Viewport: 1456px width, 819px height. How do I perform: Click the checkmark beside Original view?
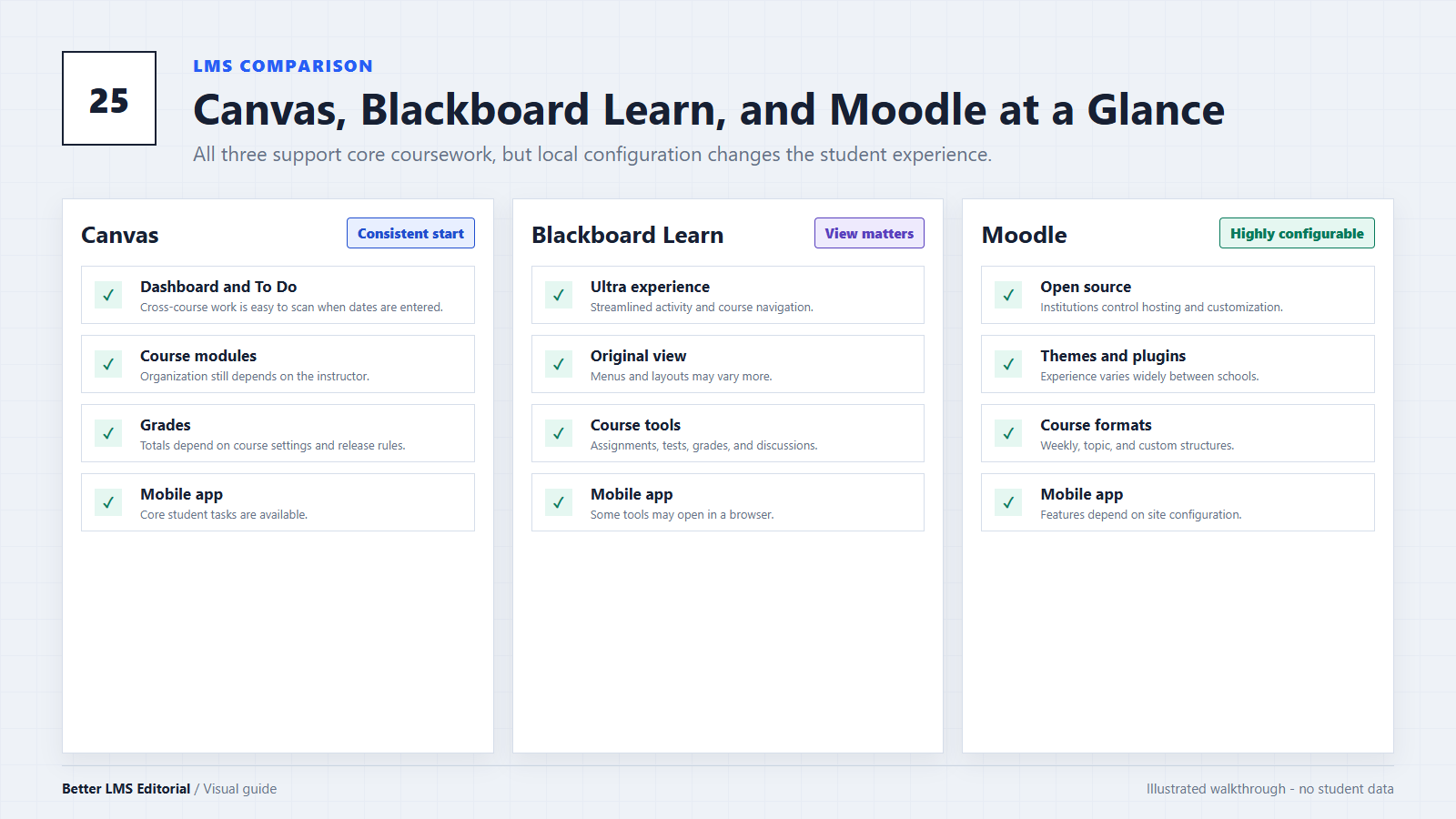(559, 364)
